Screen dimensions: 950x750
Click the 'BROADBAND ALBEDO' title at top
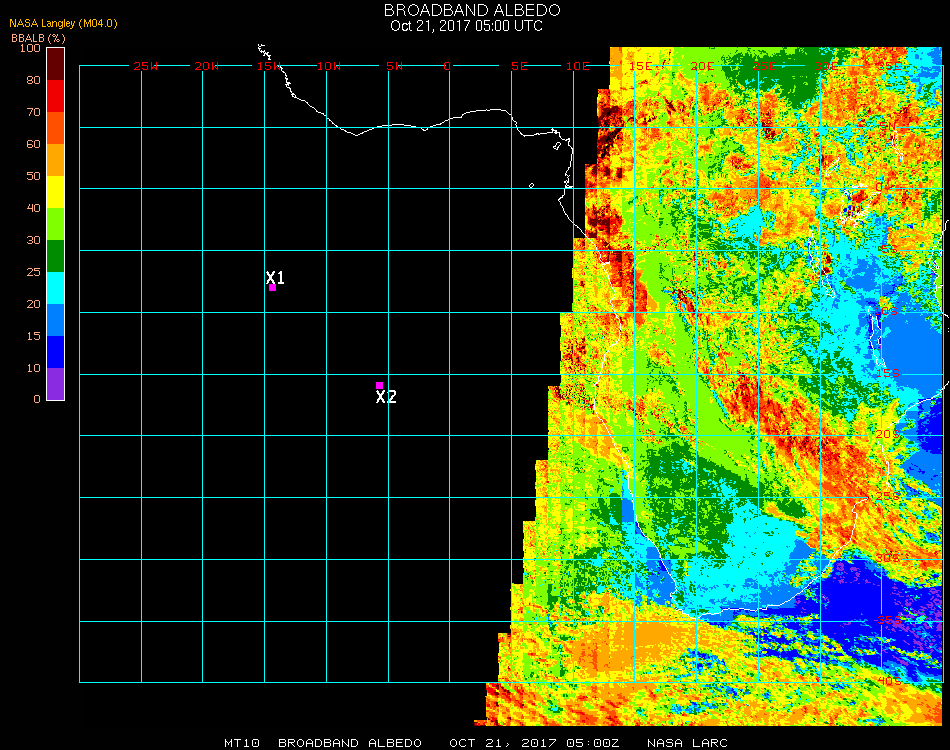(x=472, y=10)
